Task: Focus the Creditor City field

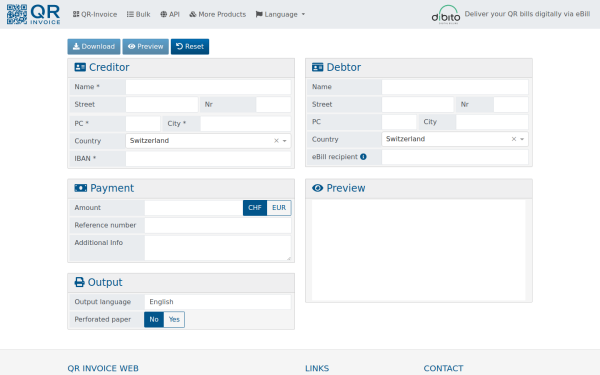Action: point(246,124)
